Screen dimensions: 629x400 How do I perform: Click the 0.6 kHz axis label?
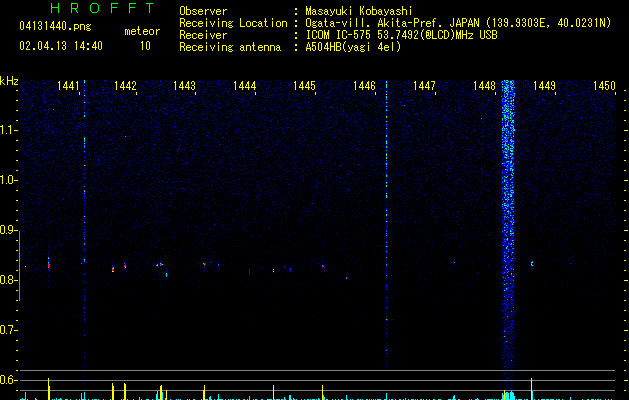[8, 380]
